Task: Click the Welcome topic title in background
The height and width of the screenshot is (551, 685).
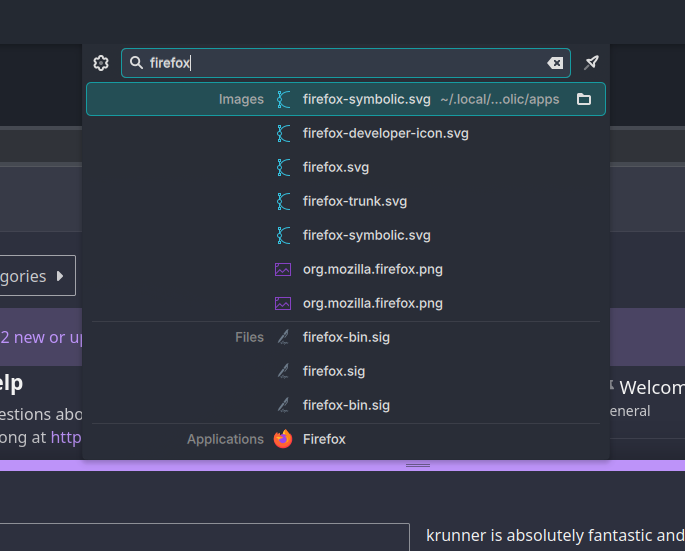Action: point(652,388)
